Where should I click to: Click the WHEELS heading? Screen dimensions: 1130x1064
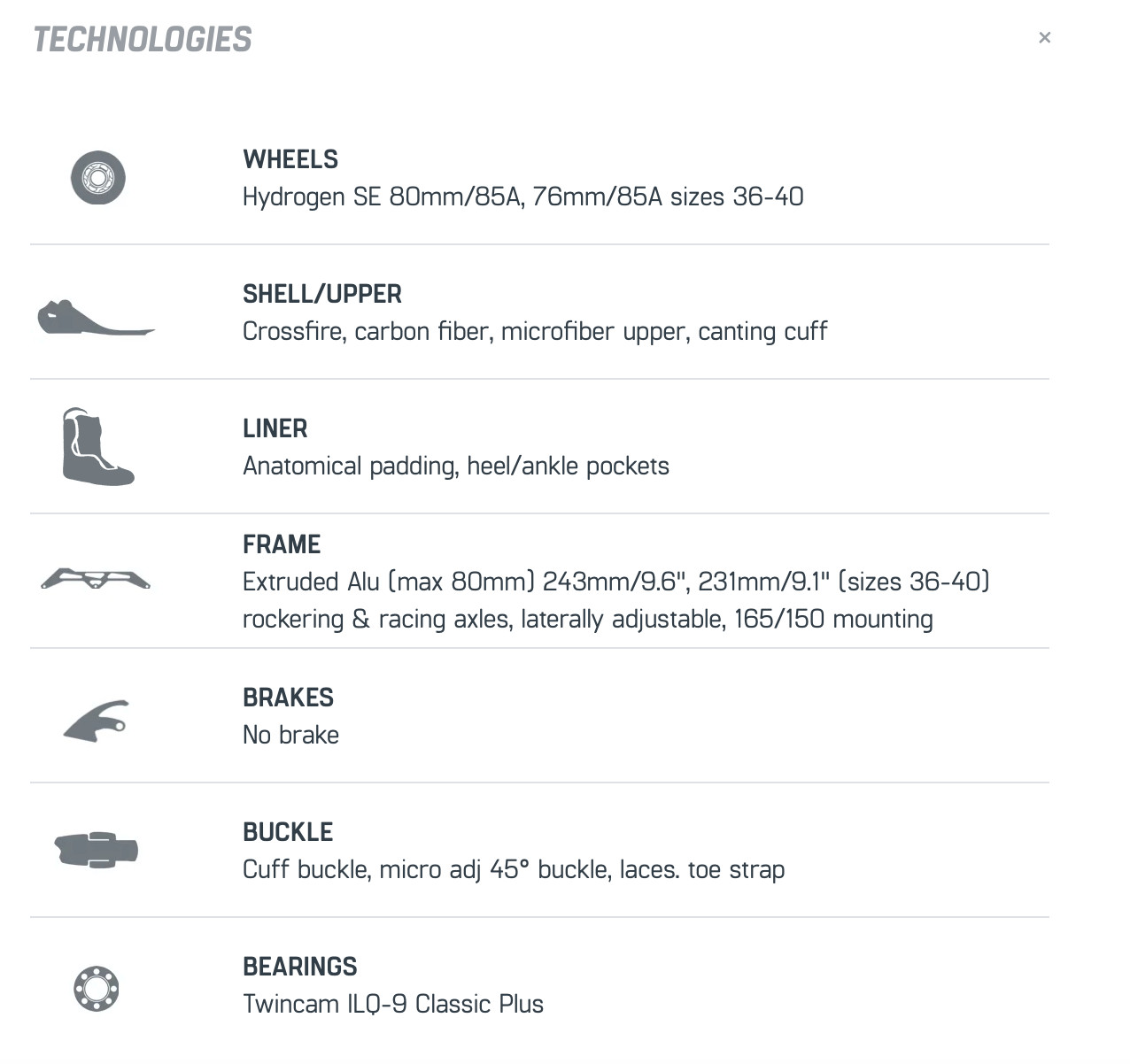point(290,159)
